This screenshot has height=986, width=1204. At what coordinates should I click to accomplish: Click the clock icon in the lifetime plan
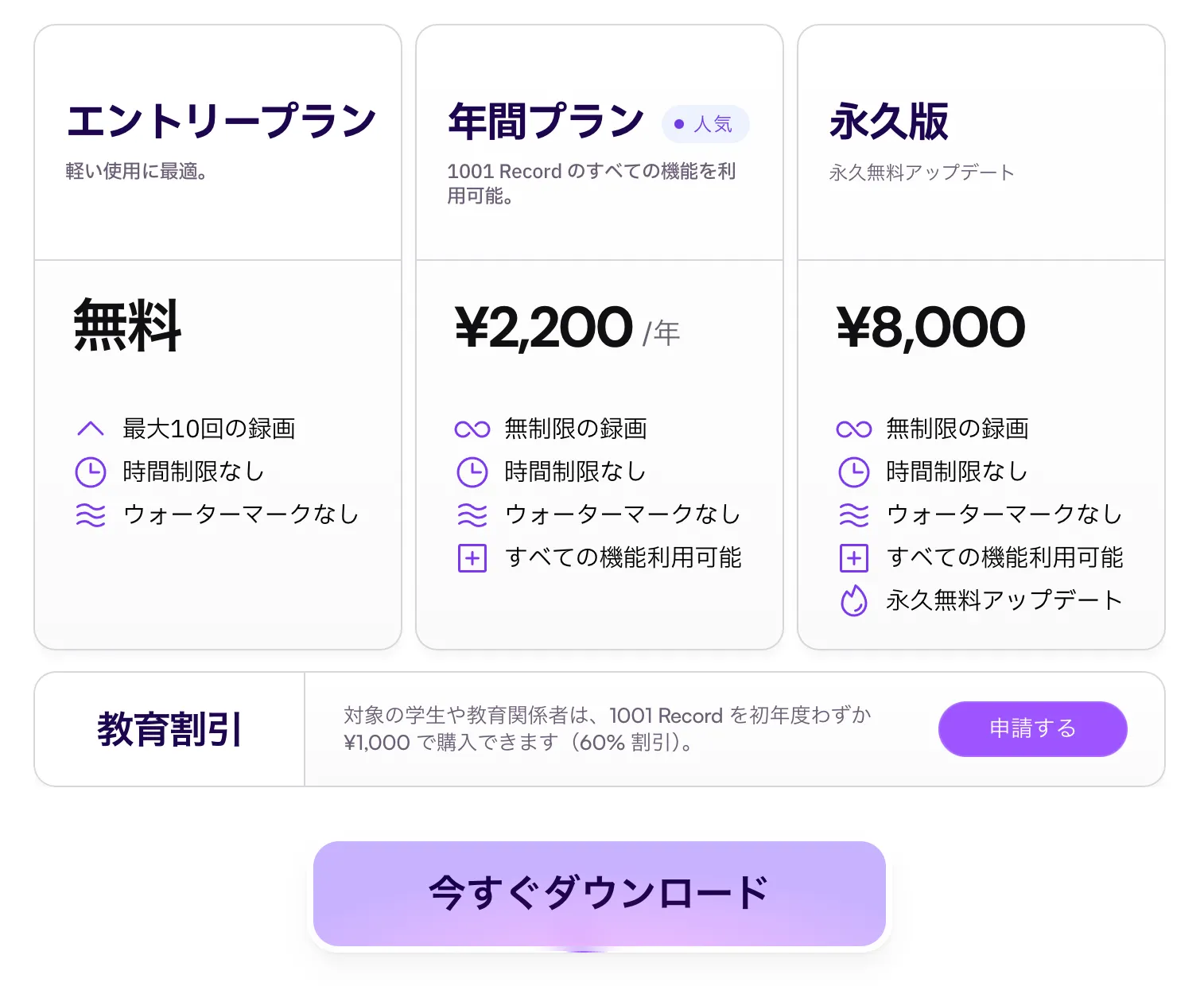point(854,472)
